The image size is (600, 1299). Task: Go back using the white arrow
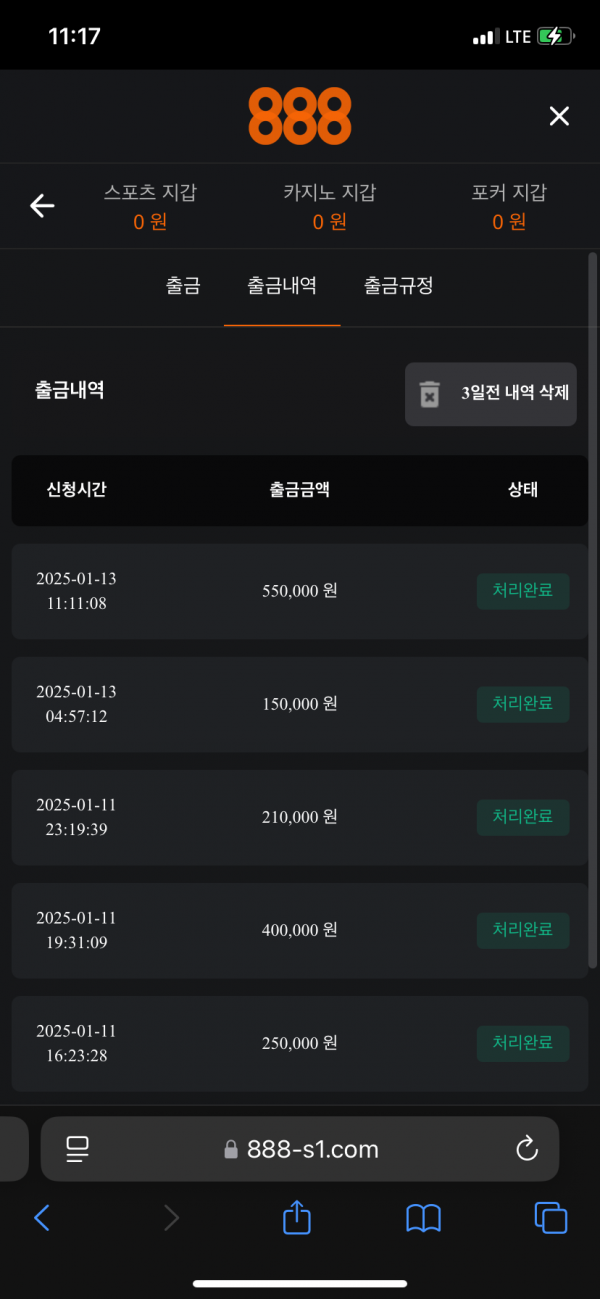coord(42,206)
